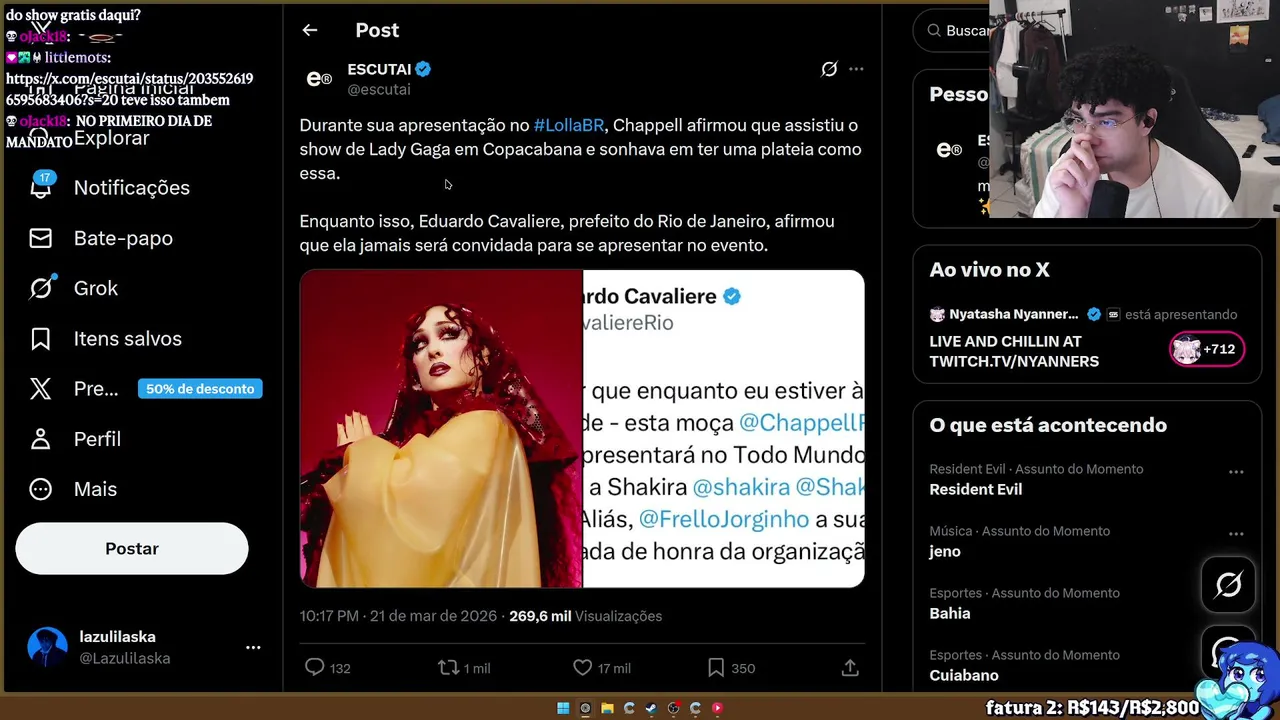Click the Postar button
This screenshot has height=720, width=1280.
[132, 548]
